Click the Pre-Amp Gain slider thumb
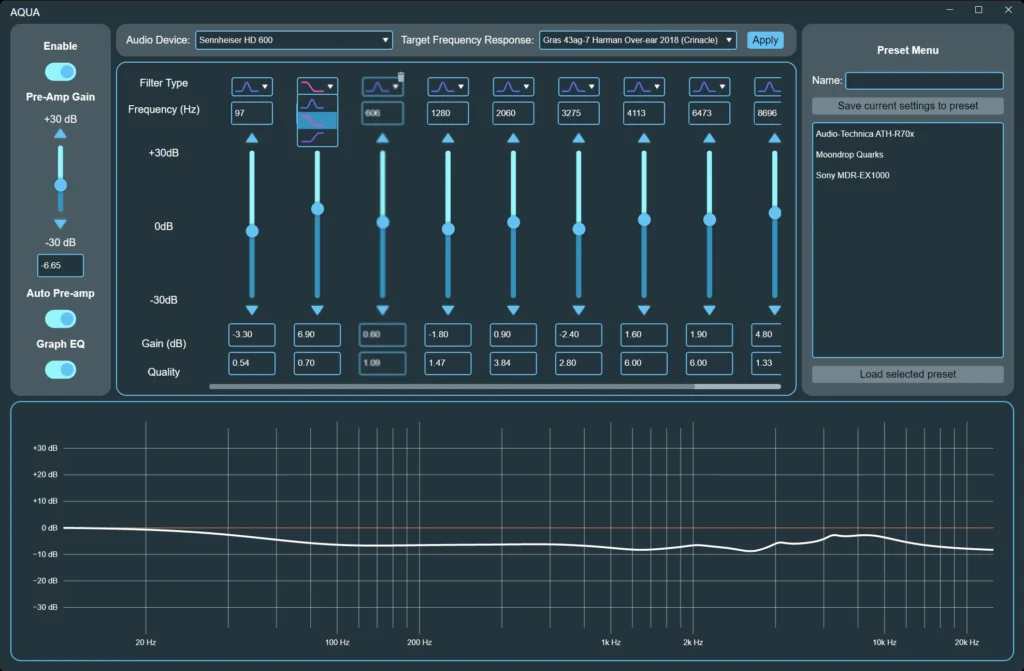Screen dimensions: 1024x671 [x=60, y=183]
